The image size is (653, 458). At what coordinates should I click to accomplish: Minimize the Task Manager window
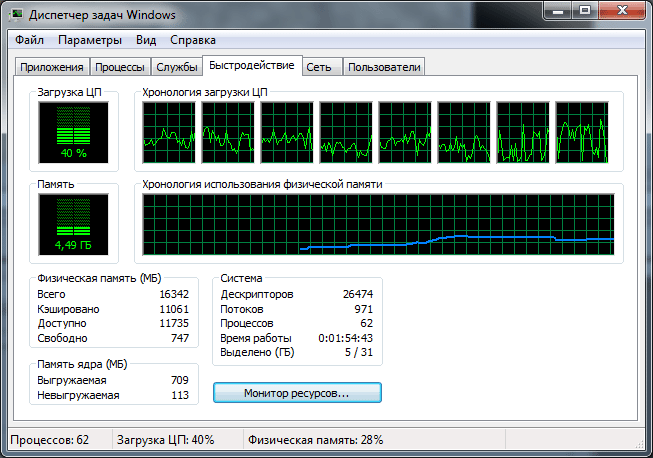coord(558,10)
